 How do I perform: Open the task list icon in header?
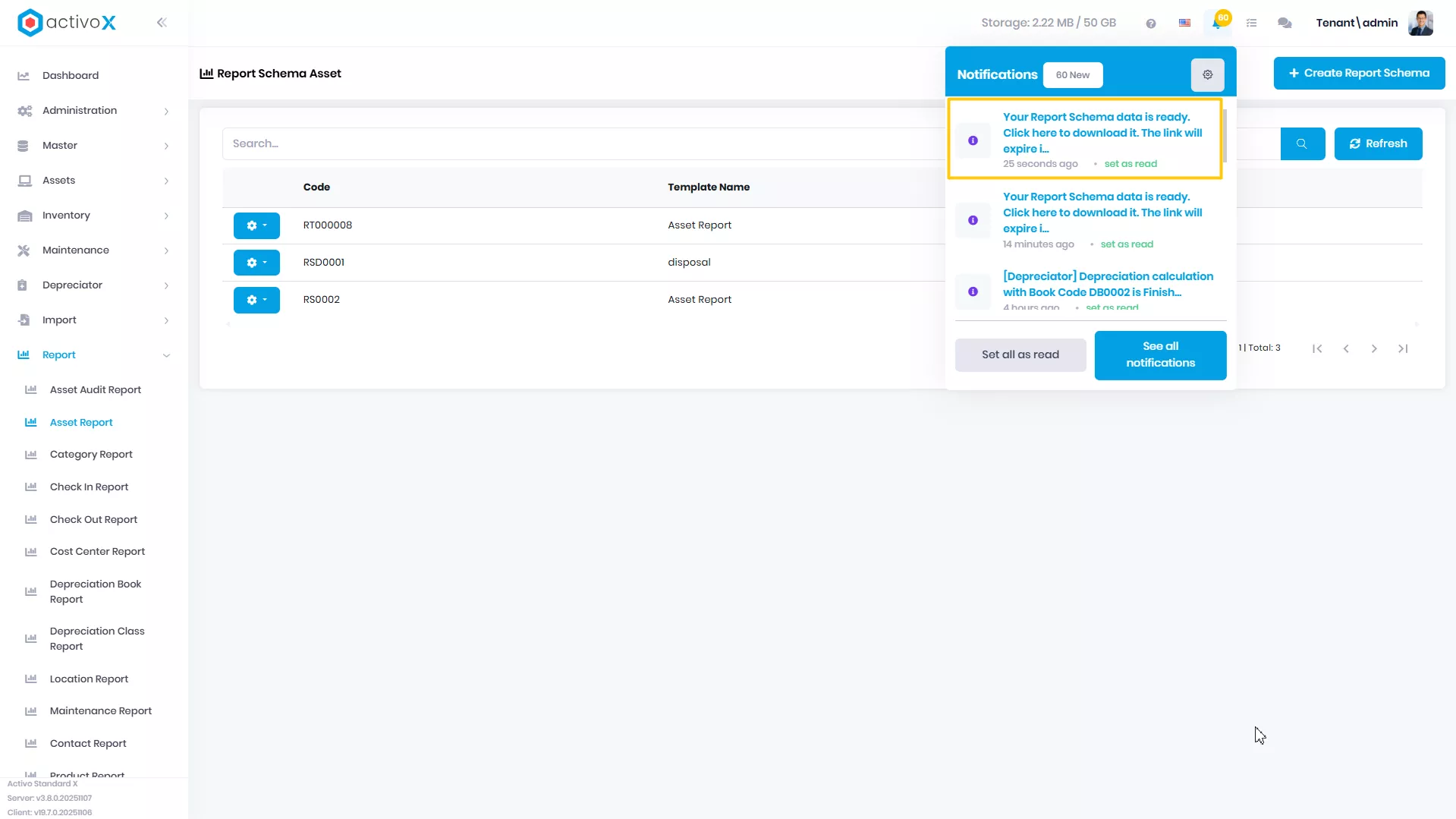click(x=1251, y=24)
